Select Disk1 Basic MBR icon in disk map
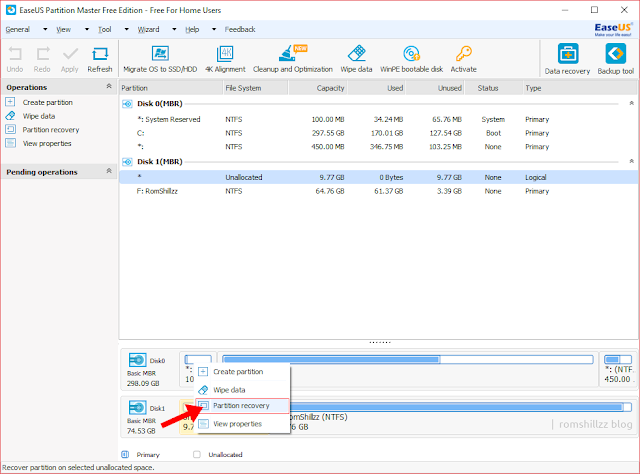The height and width of the screenshot is (474, 640). point(138,407)
